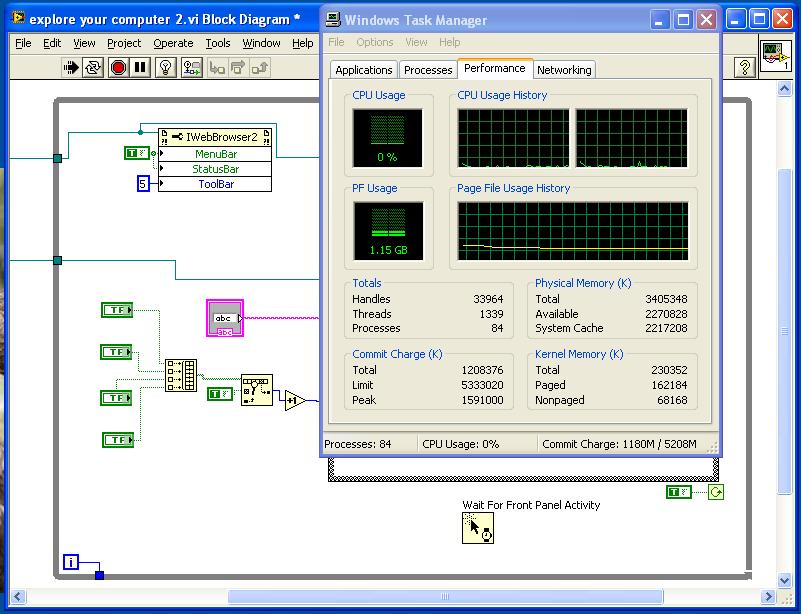Select the Performance tab
The image size is (801, 614).
tap(494, 68)
